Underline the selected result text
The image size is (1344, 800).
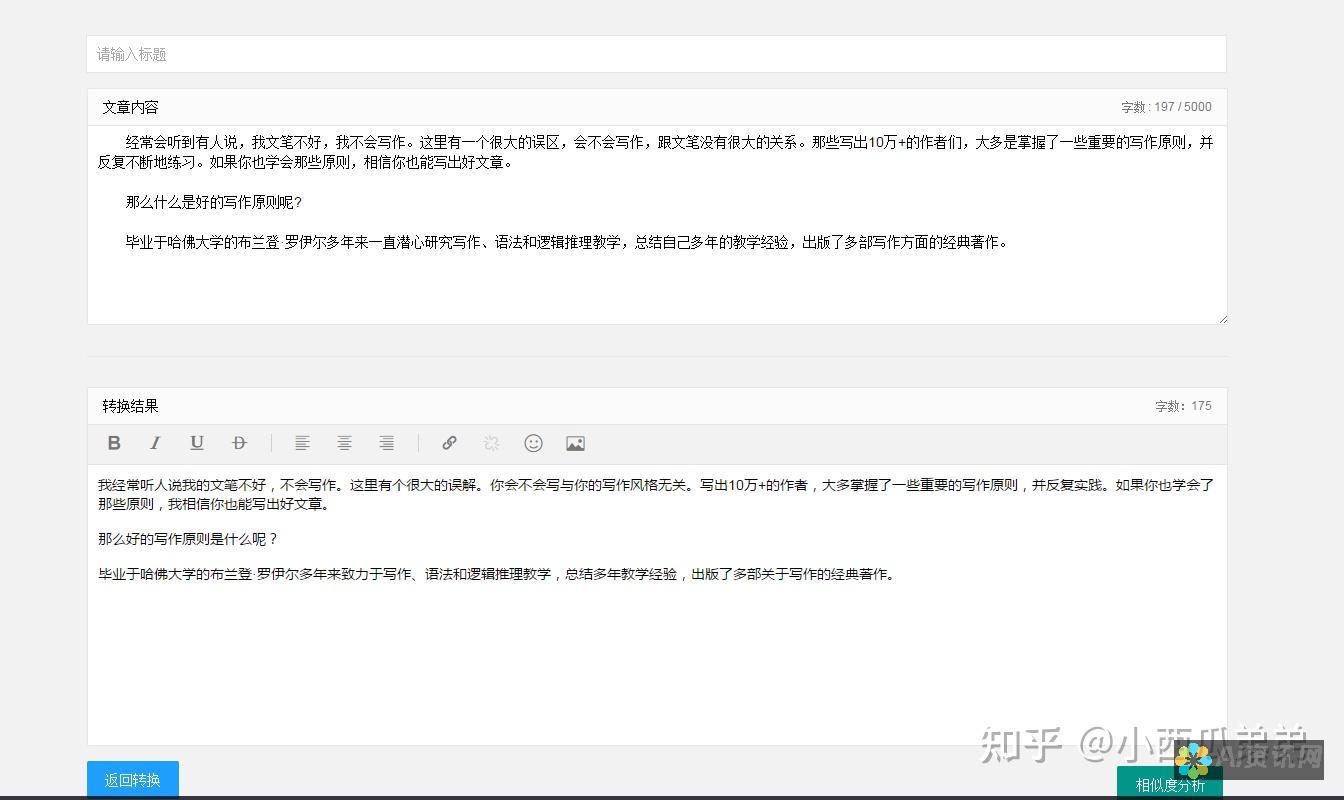tap(197, 443)
